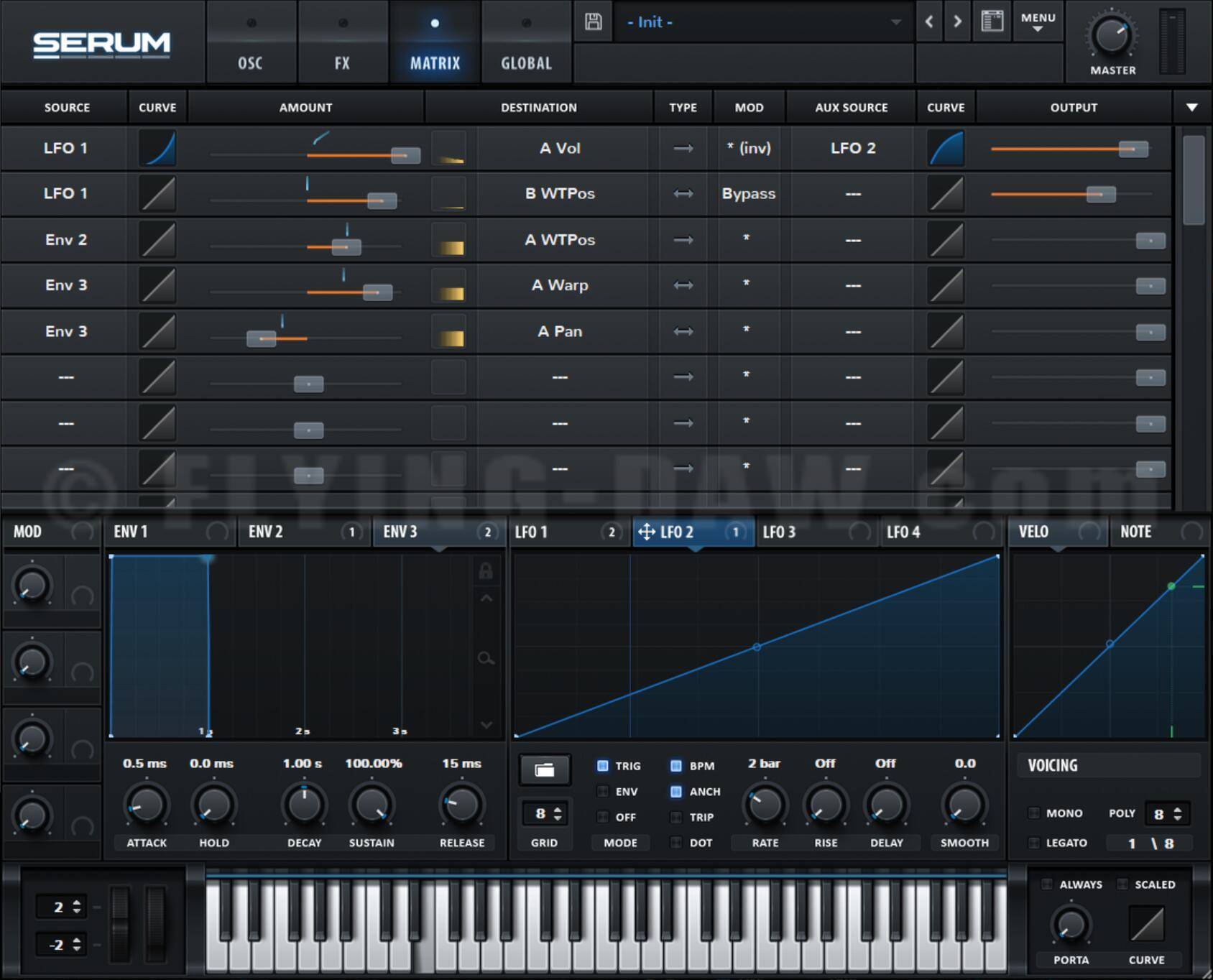Toggle the BPM sync checkbox

676,766
